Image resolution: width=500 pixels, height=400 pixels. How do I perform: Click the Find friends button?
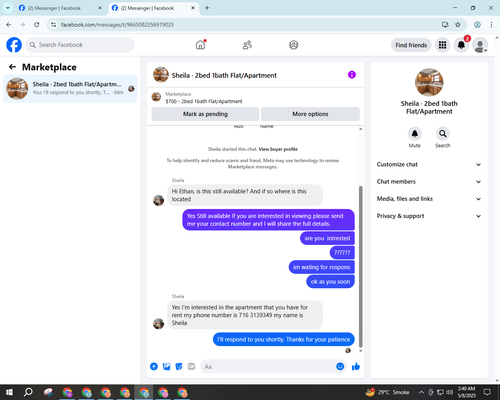point(411,45)
